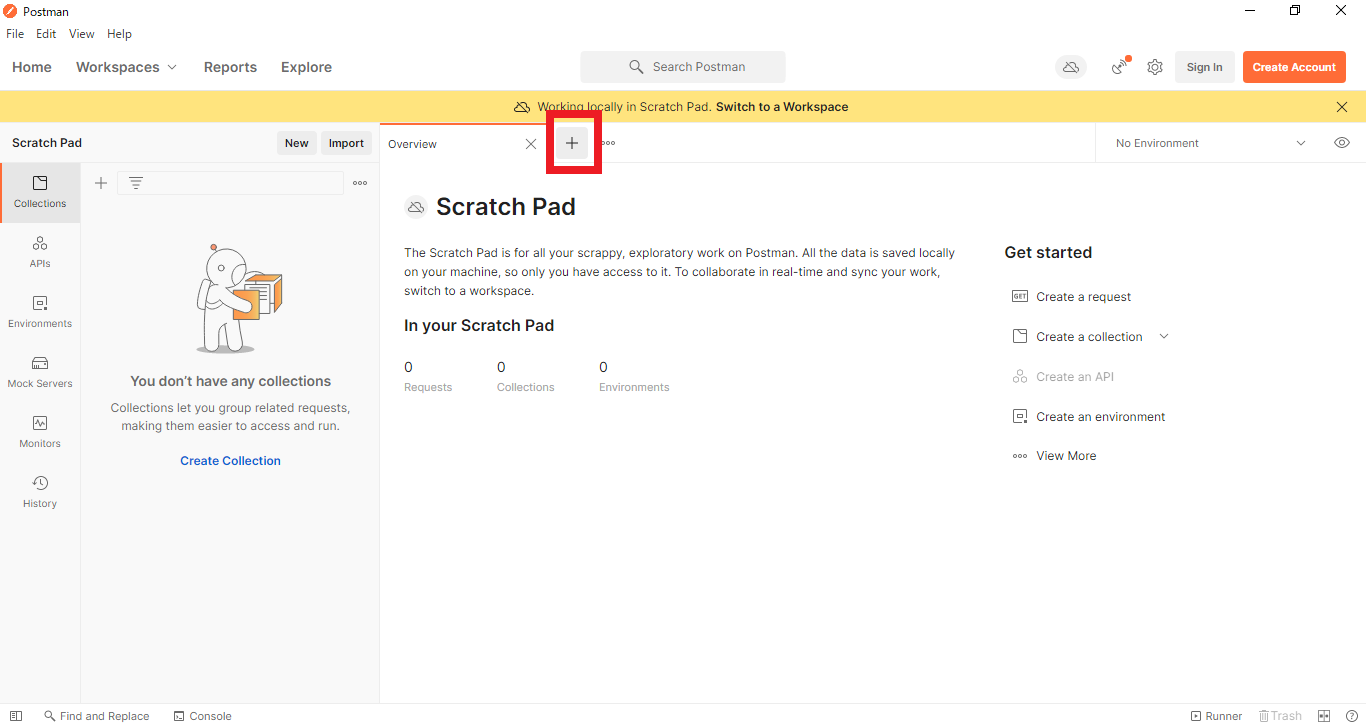Open the Edit menu
Viewport: 1366px width, 728px height.
pos(46,34)
